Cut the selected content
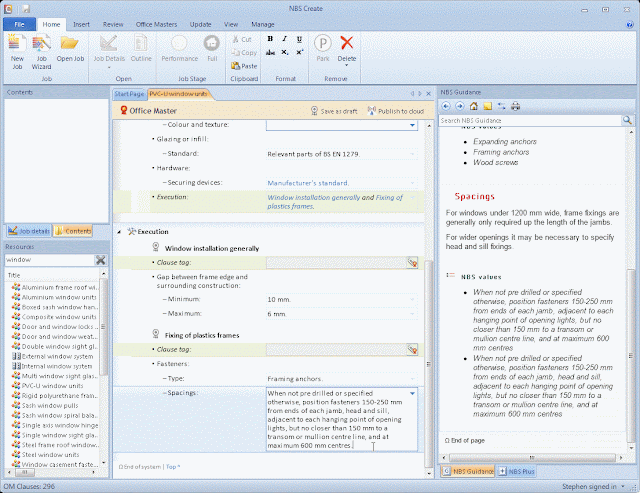The image size is (640, 493). tap(242, 39)
